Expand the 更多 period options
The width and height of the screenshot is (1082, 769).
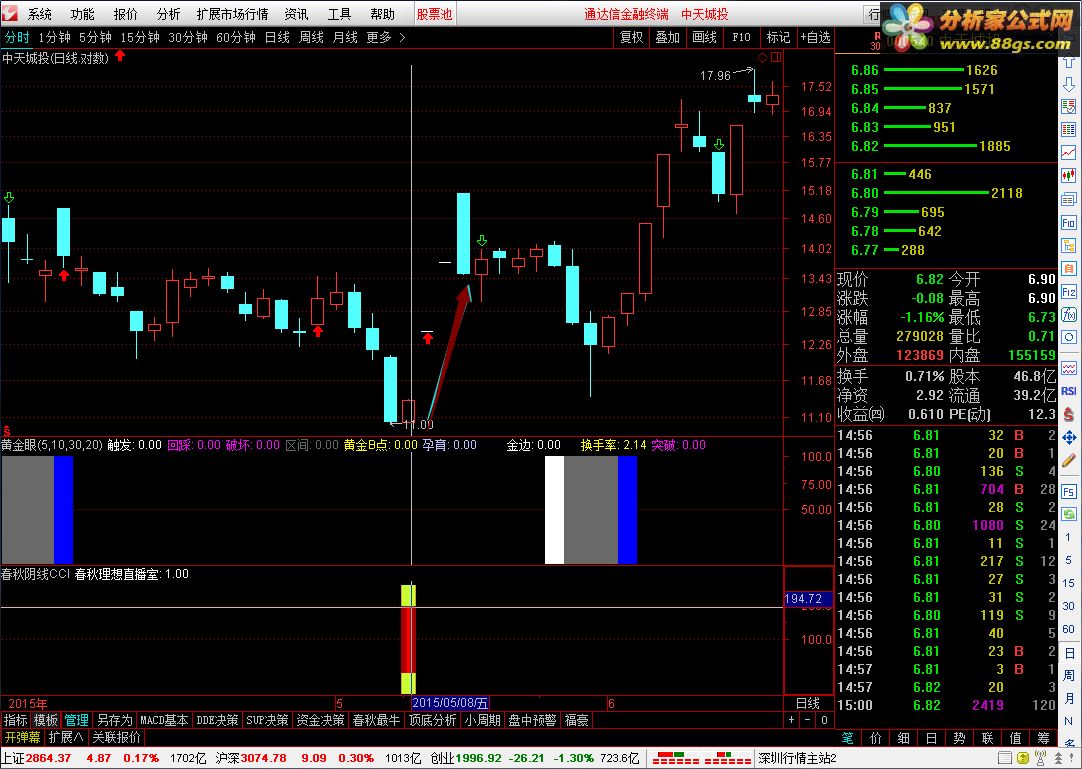[385, 37]
